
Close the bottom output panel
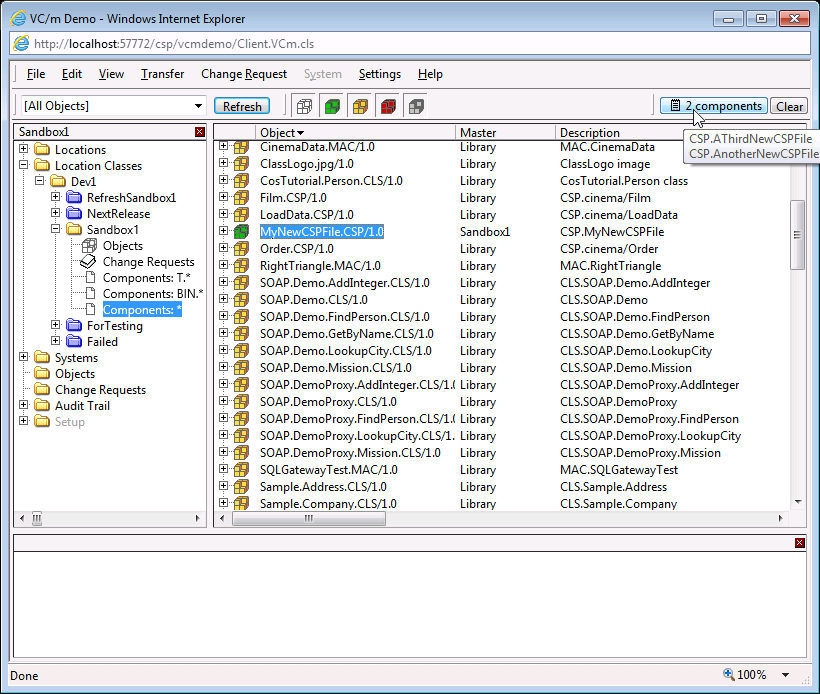[x=799, y=542]
